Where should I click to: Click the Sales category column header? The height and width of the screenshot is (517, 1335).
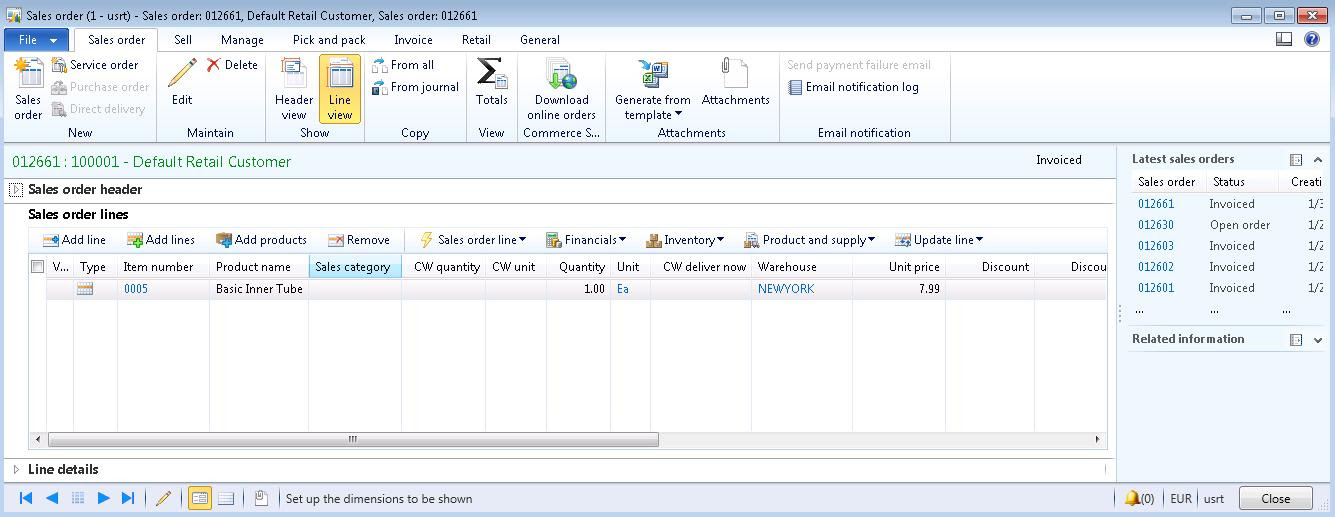tap(355, 267)
